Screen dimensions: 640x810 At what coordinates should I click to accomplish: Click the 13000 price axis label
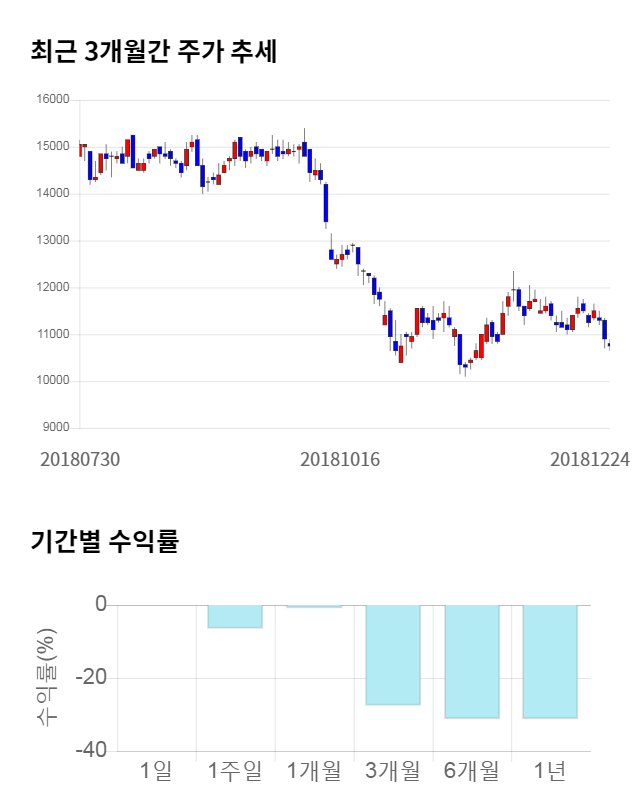tap(52, 241)
